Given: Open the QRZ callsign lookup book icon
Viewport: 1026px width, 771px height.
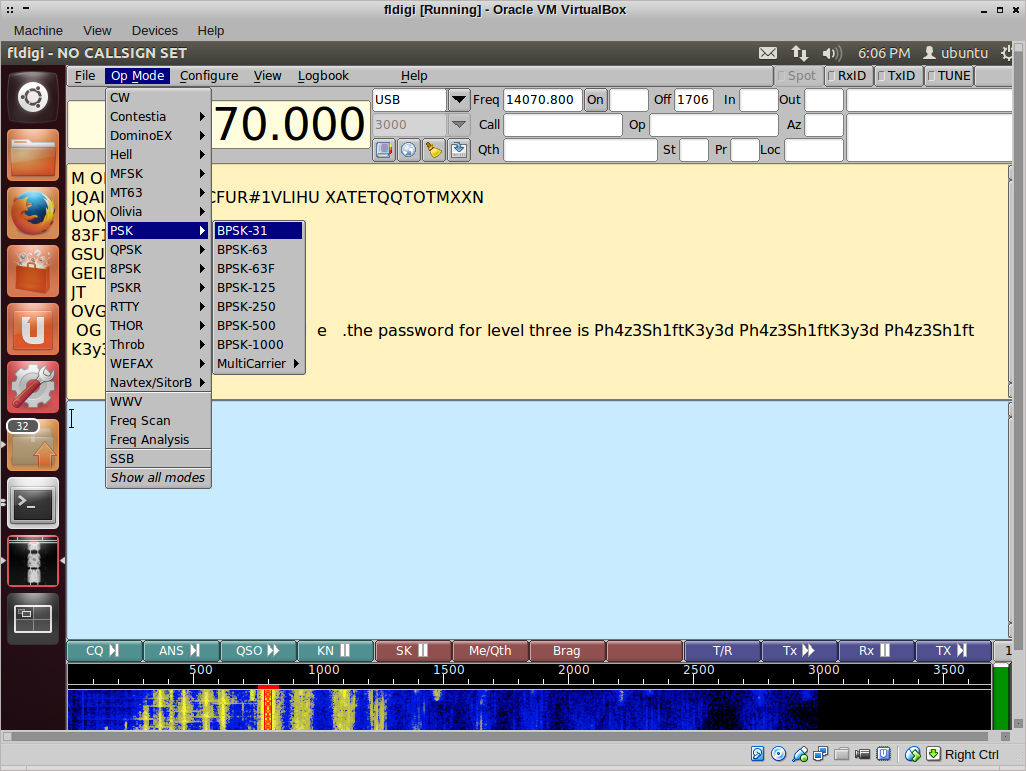Looking at the screenshot, I should point(384,150).
